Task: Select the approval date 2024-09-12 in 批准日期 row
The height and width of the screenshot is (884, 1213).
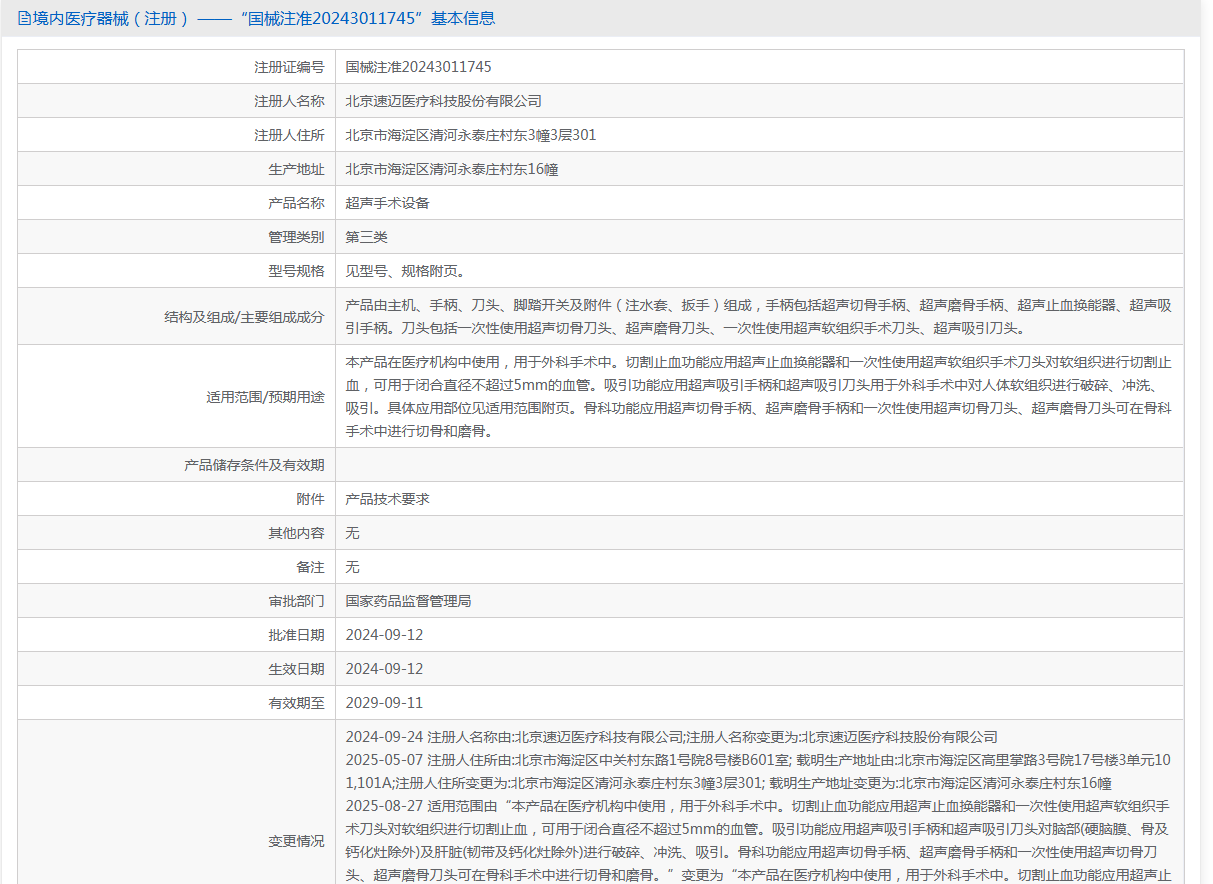Action: 385,635
